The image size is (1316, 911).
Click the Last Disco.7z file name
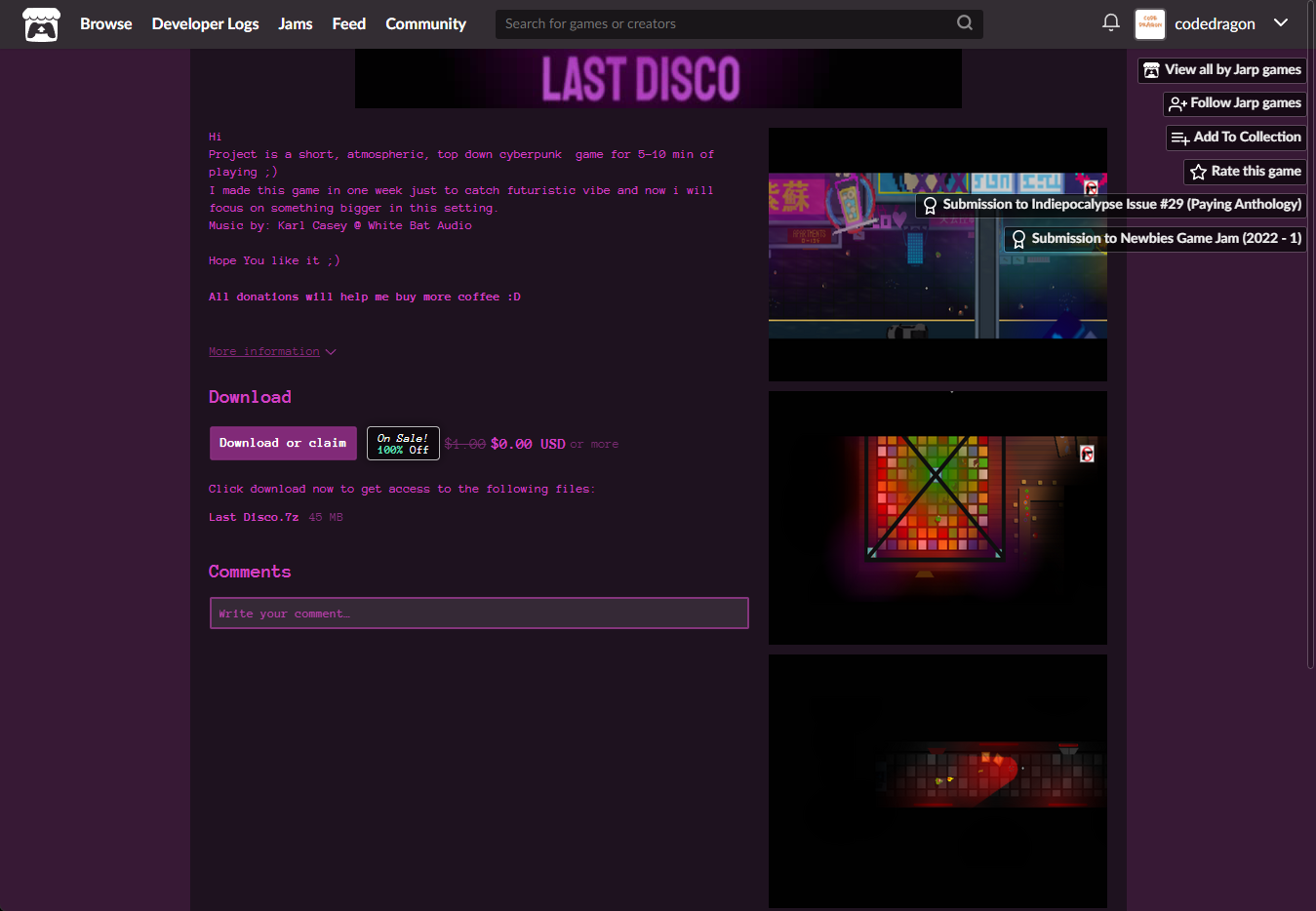click(254, 517)
